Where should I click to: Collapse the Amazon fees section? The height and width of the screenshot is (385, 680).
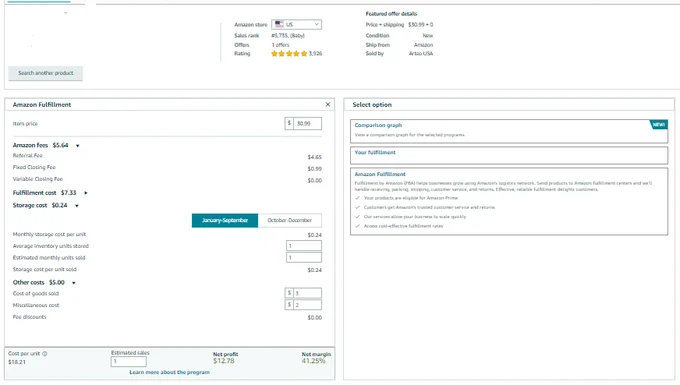point(78,146)
